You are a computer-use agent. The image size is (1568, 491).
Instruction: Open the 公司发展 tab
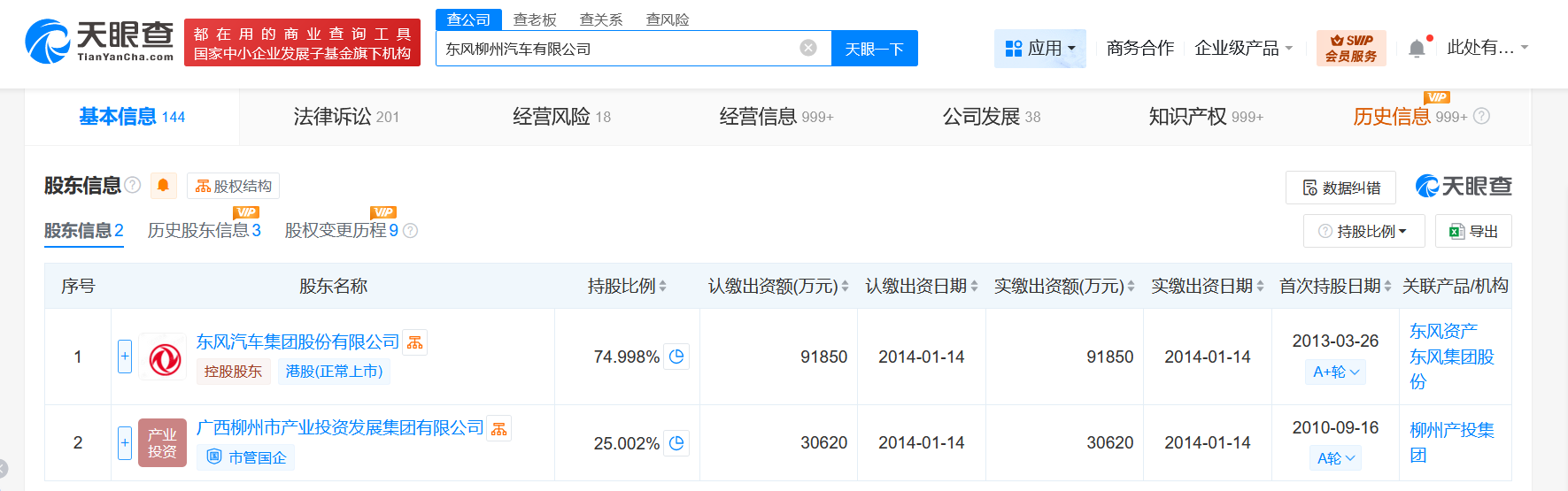992,116
